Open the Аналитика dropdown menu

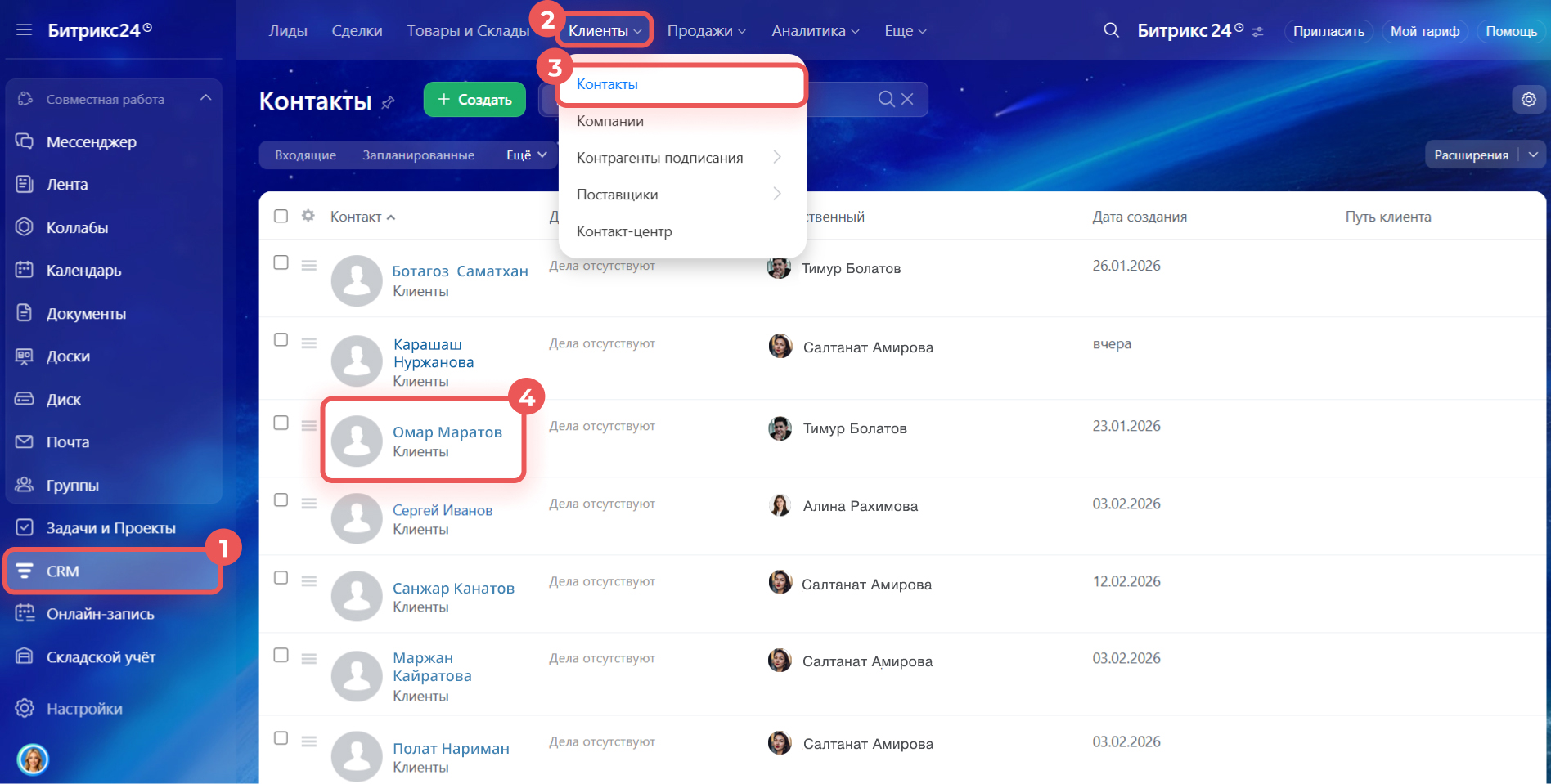(815, 31)
